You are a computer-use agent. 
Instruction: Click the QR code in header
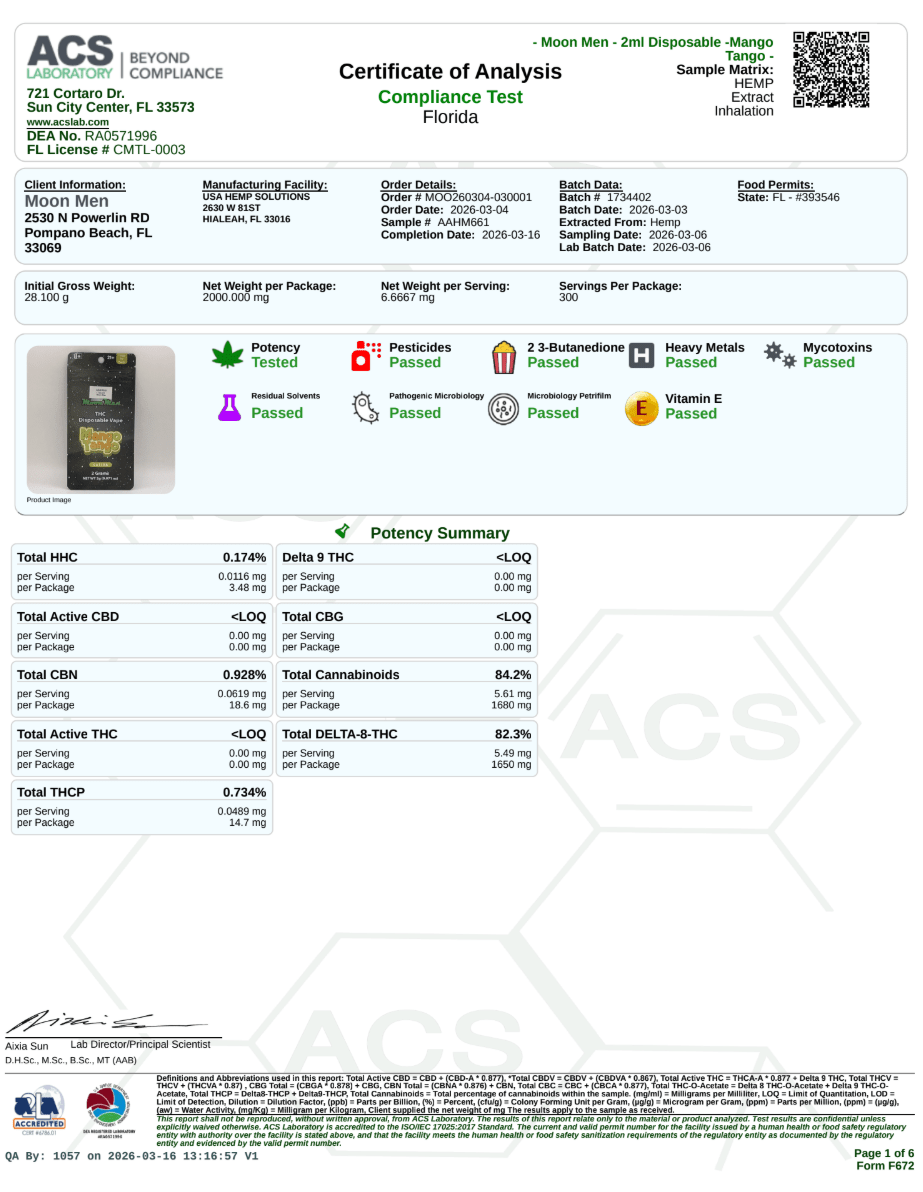(830, 70)
